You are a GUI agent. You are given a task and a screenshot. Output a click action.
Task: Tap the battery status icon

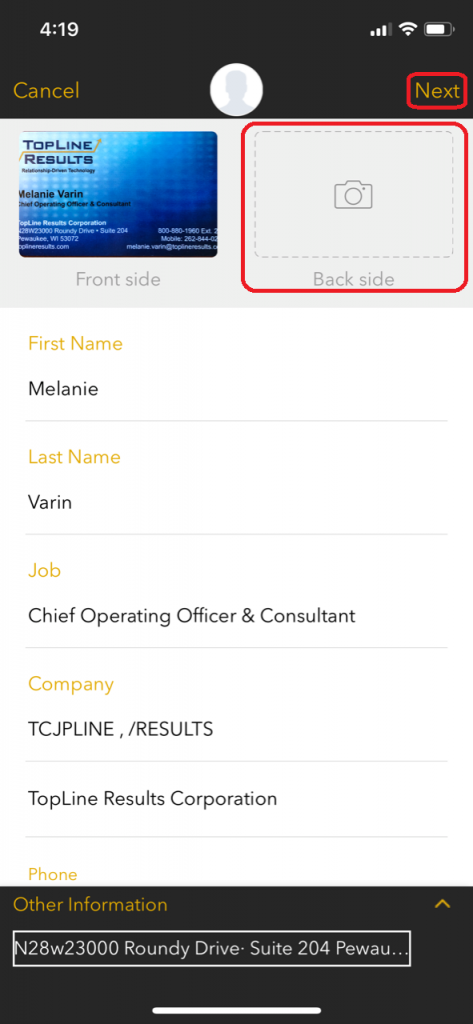(x=439, y=29)
